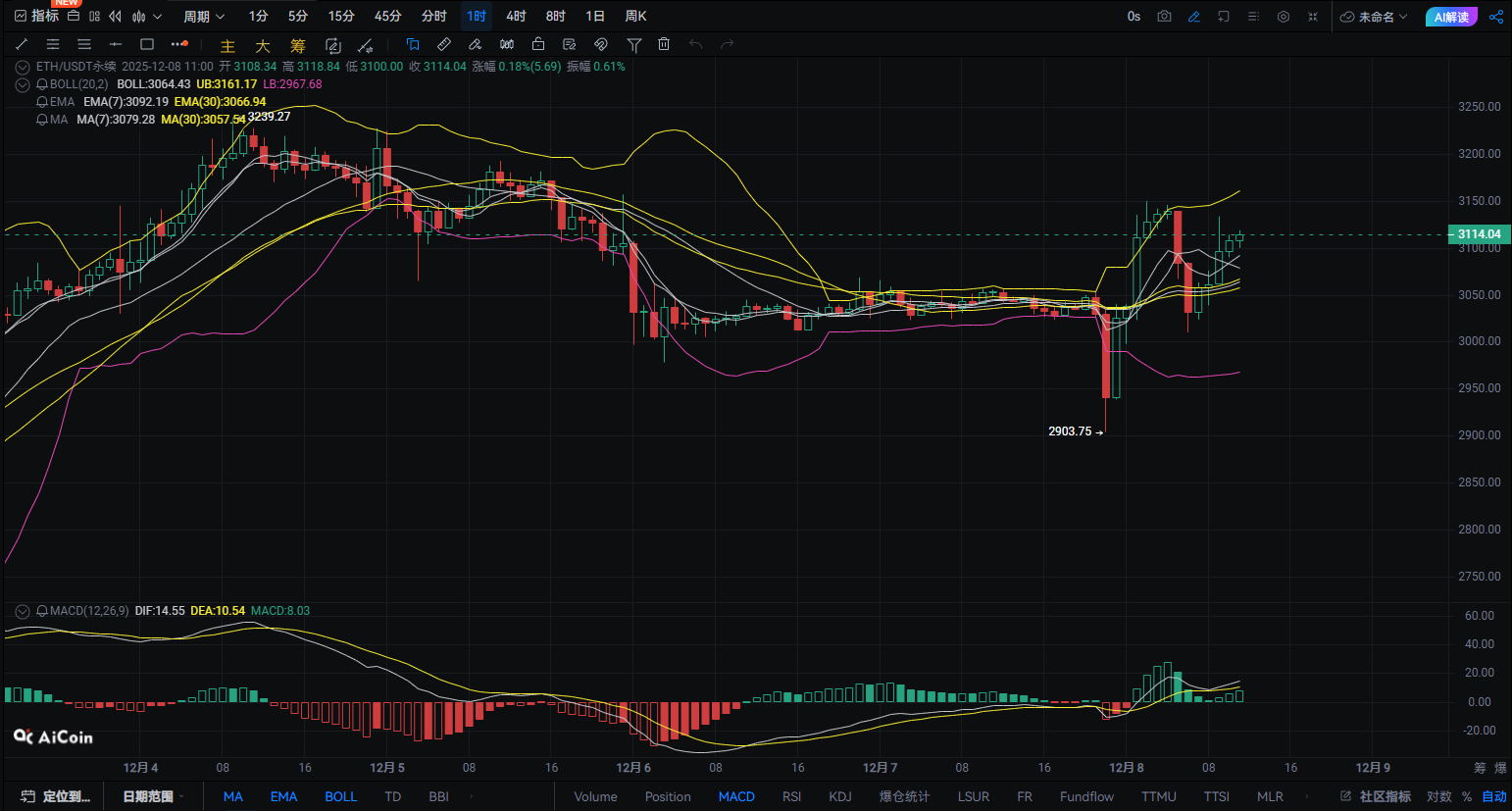This screenshot has width=1512, height=811.
Task: Open chart settings hexagon icon
Action: tap(1284, 17)
